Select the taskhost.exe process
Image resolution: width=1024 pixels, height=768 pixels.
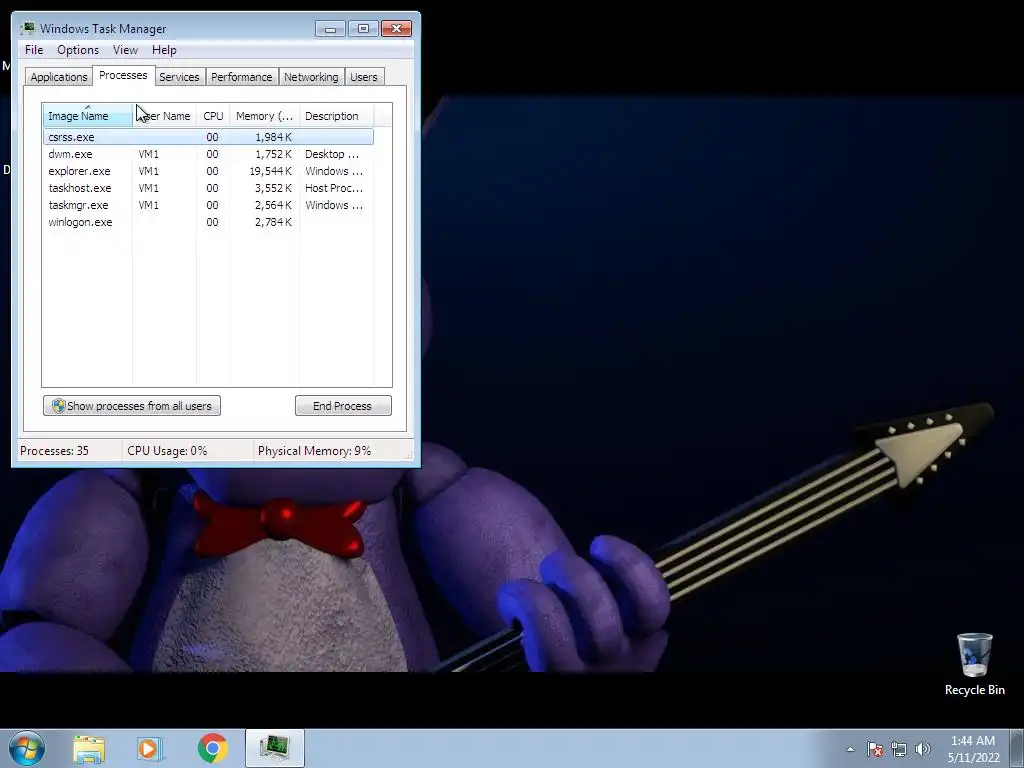208,188
